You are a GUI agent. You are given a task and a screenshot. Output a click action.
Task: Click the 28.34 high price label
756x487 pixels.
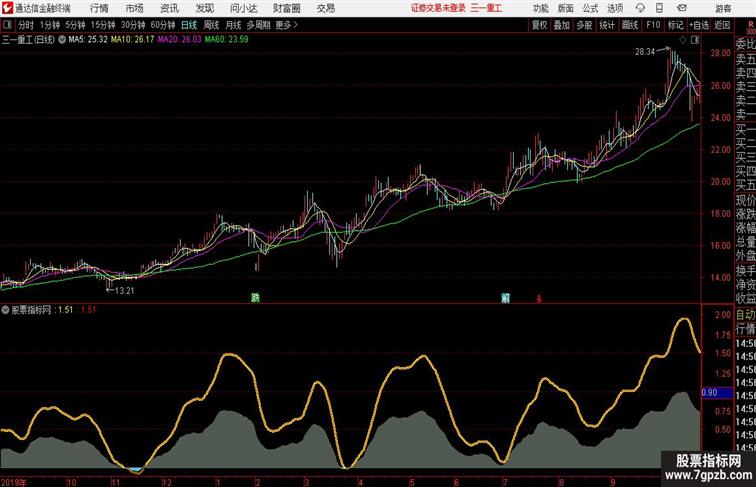point(645,52)
